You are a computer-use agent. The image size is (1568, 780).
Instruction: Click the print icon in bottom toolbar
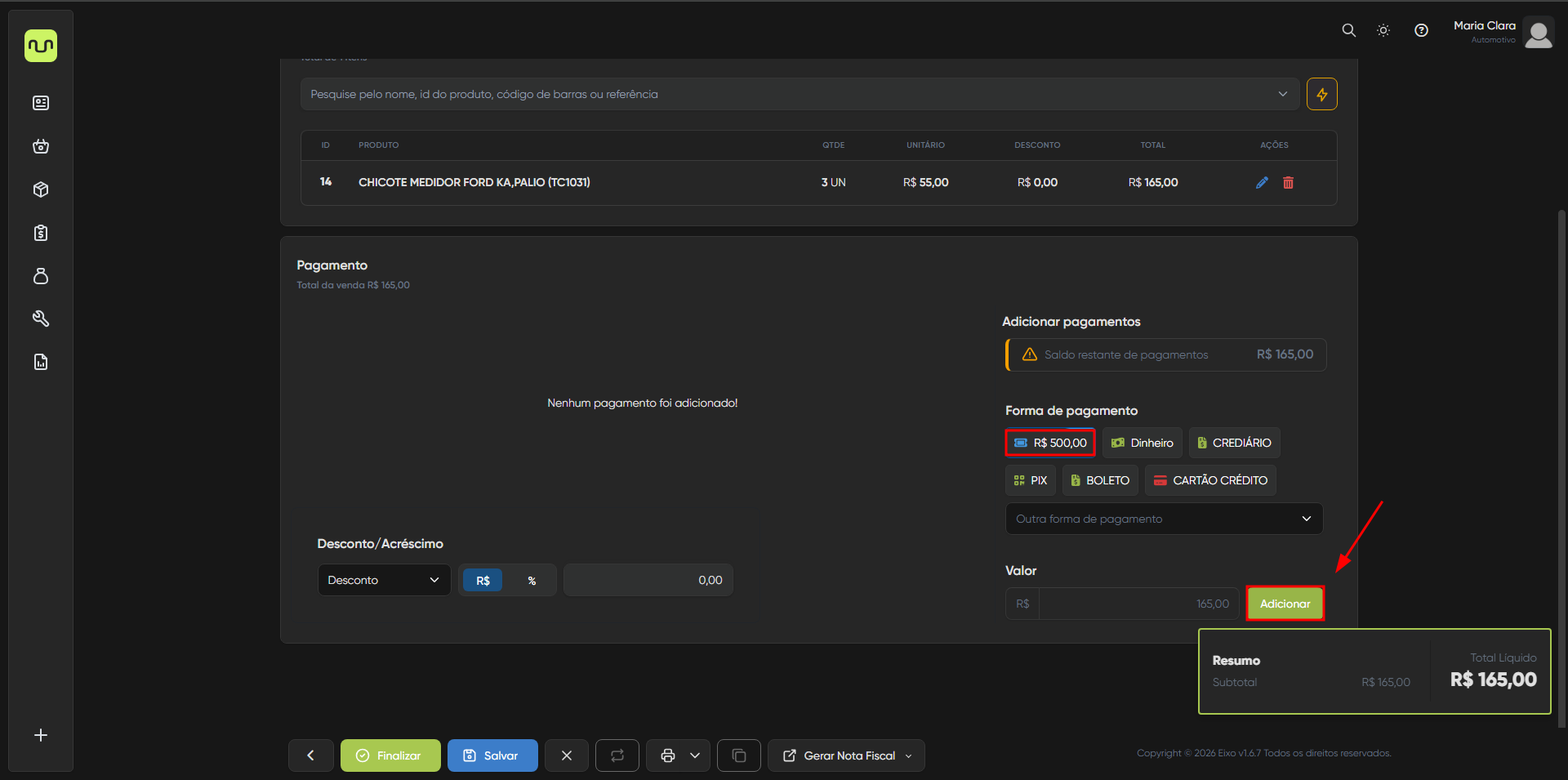[x=668, y=755]
